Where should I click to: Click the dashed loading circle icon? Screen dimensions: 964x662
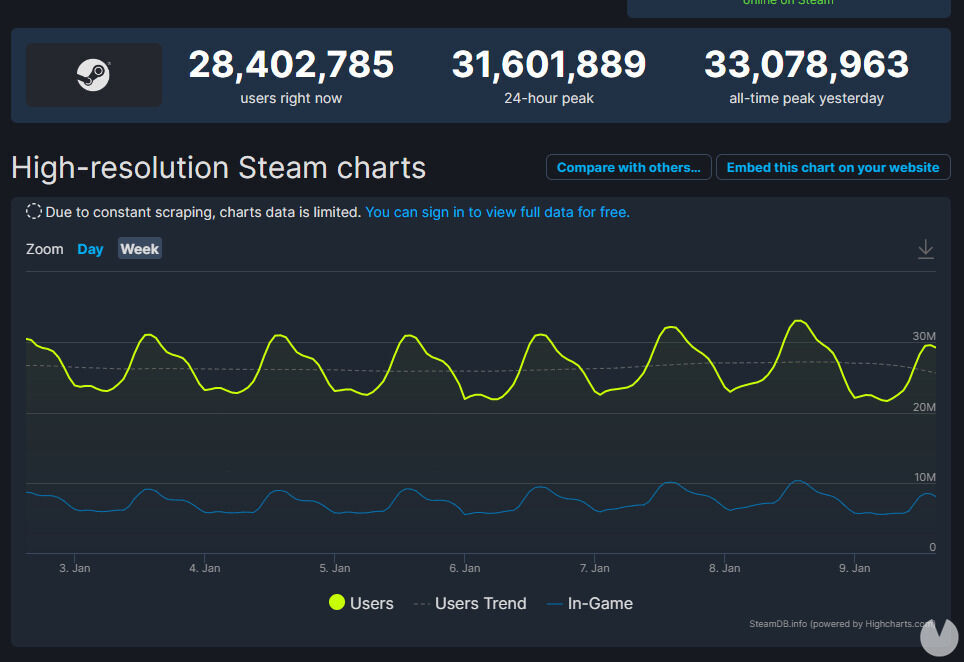(34, 211)
